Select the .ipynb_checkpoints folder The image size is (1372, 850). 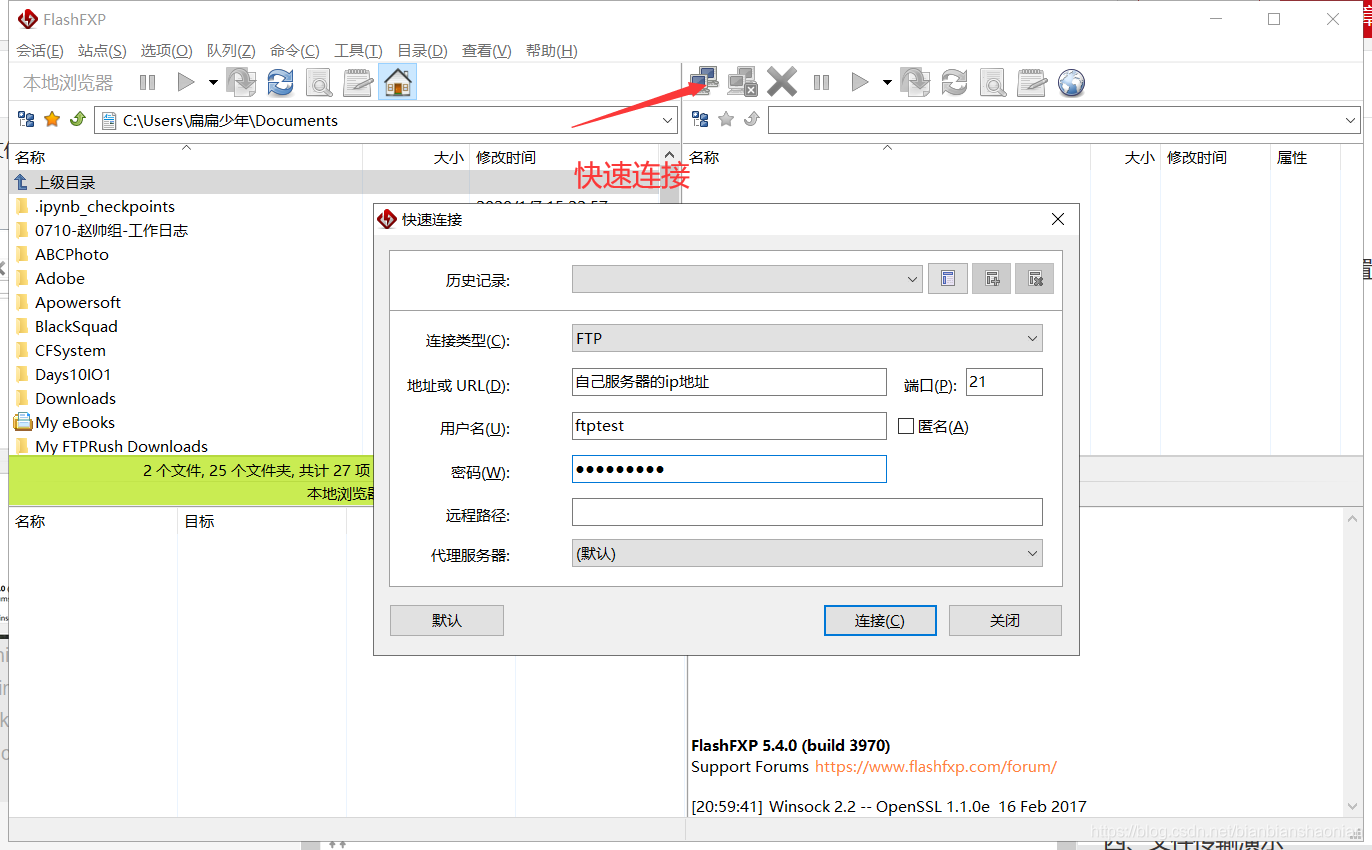pos(104,206)
